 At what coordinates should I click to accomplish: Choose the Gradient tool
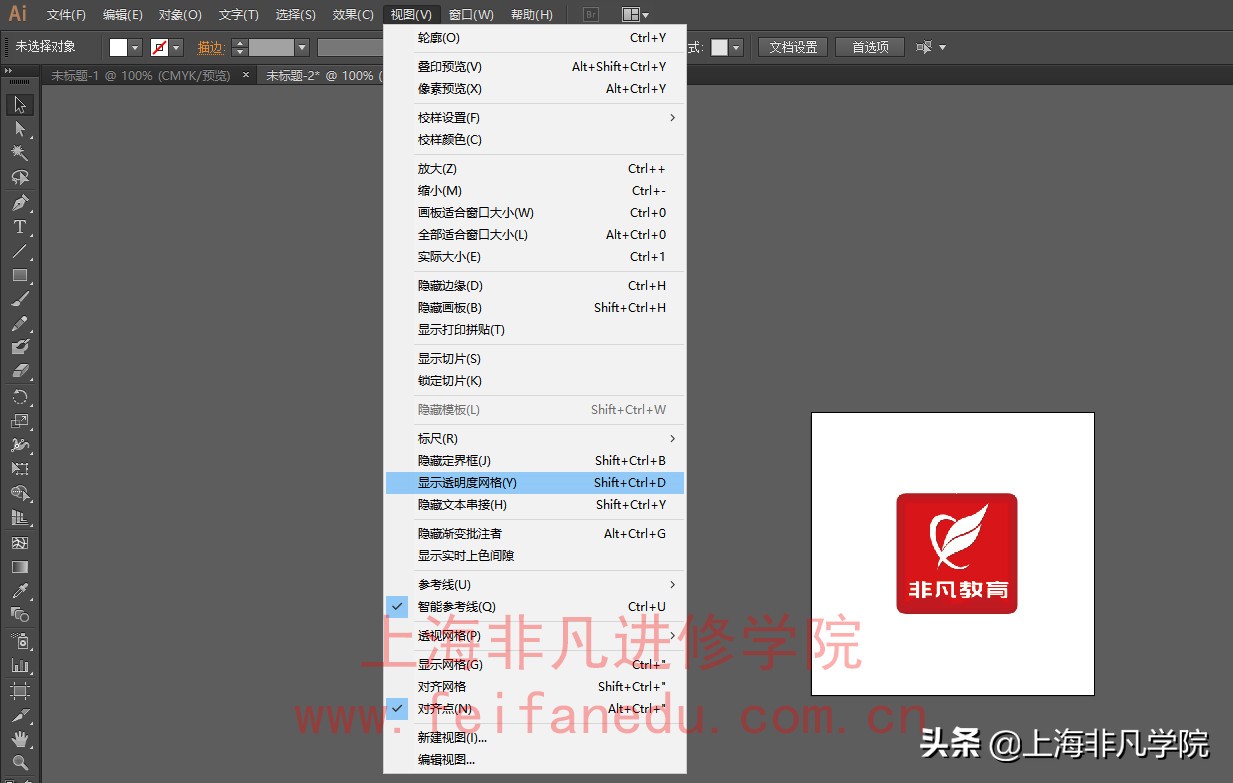pos(18,565)
